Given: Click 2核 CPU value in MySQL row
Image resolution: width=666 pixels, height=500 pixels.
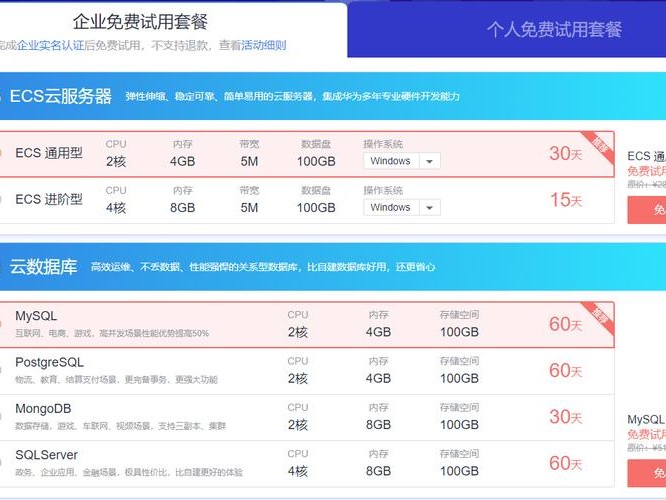Looking at the screenshot, I should (298, 332).
